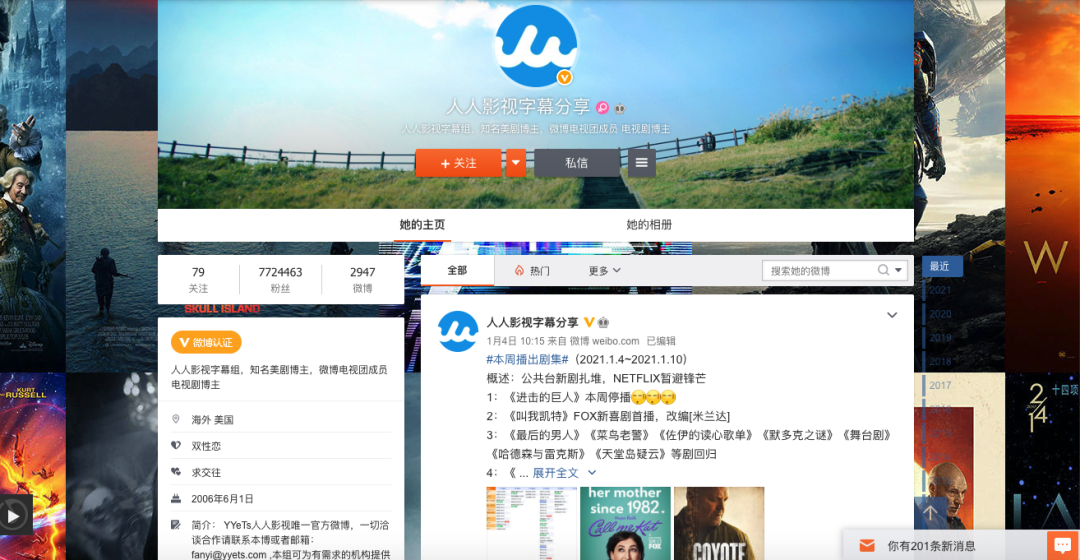Viewport: 1080px width, 560px height.
Task: Open the Coyote poster thumbnail
Action: tap(719, 523)
